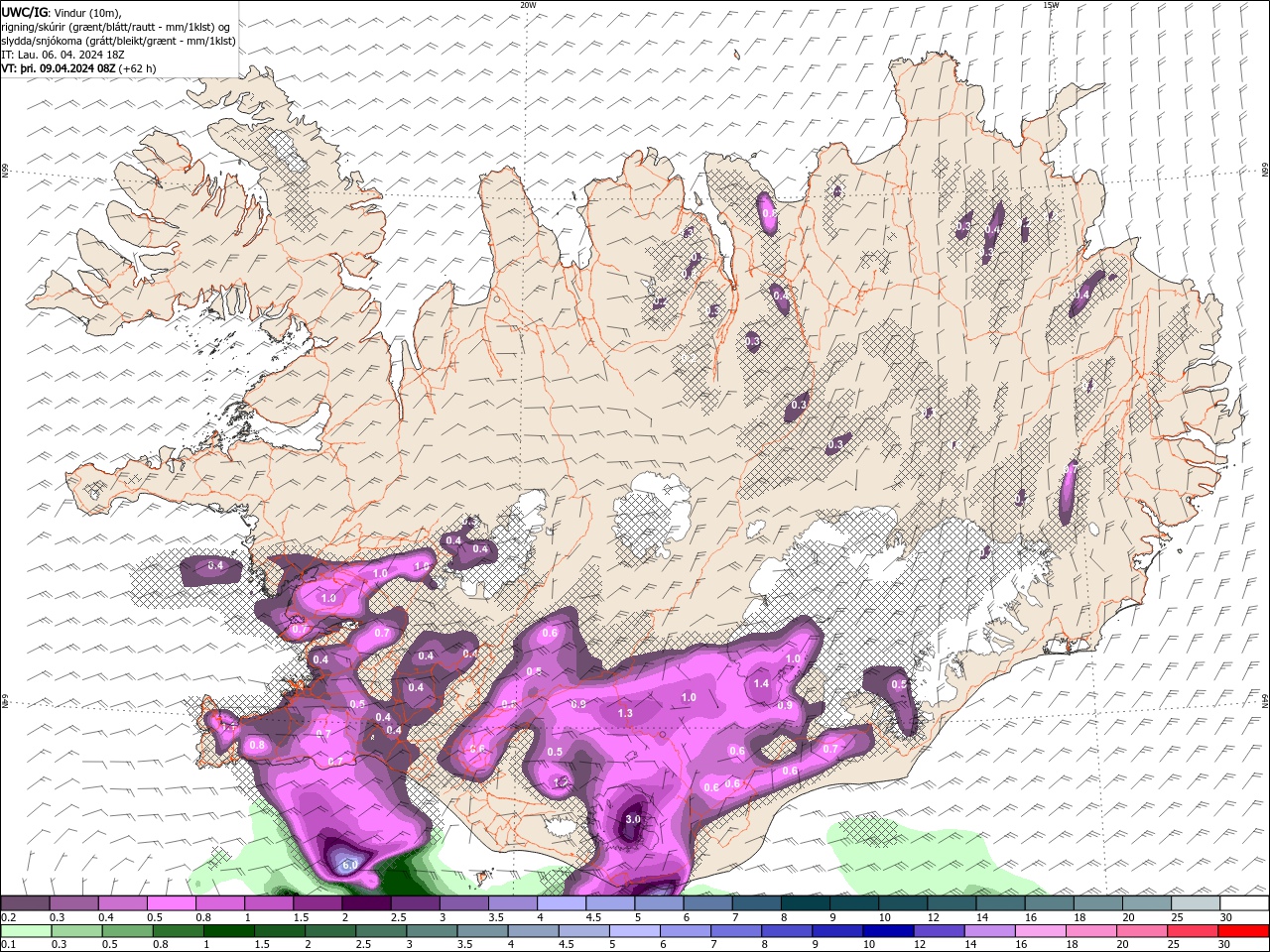Click the 'IT: Lau. 06. 04. 2024 18Z' line
The height and width of the screenshot is (952, 1270).
(x=61, y=55)
